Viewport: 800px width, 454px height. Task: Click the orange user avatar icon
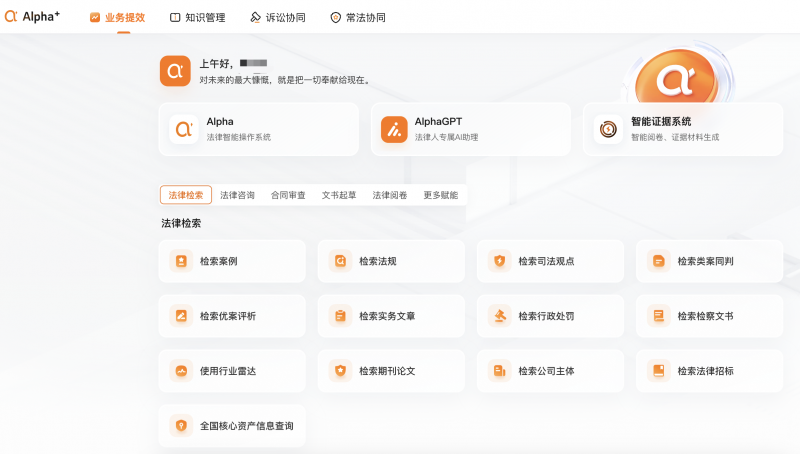pos(175,71)
